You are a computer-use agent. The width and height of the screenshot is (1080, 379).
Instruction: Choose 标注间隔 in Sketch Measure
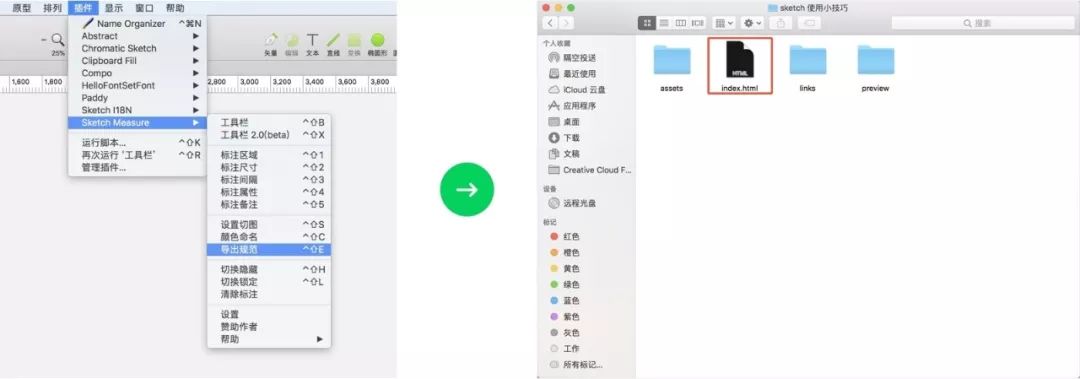(269, 180)
